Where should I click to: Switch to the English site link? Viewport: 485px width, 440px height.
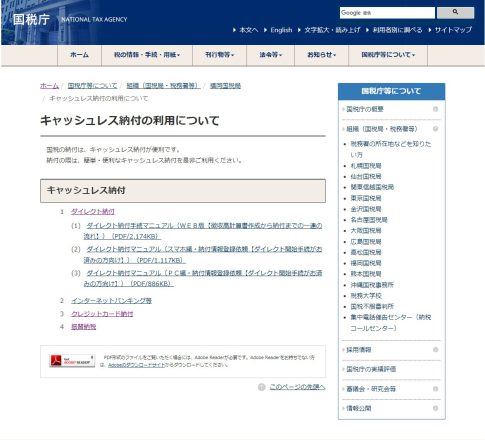point(281,30)
